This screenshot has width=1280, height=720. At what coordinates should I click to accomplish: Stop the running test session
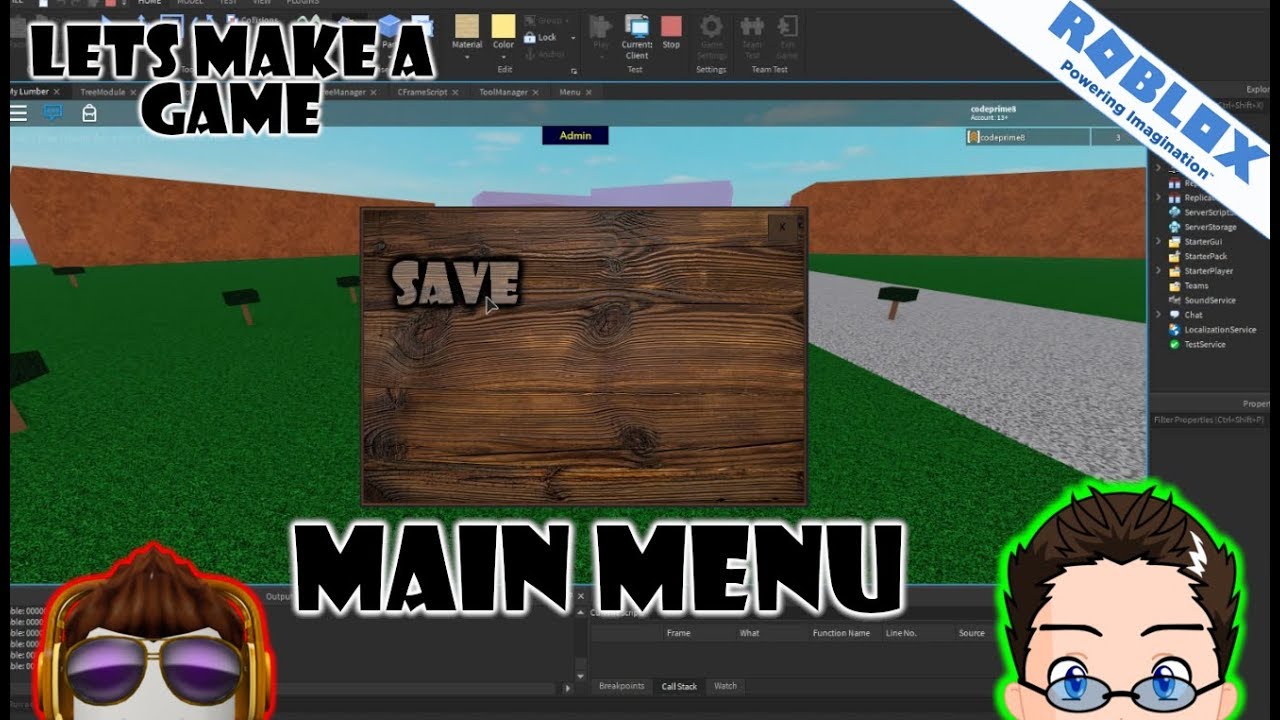[671, 31]
